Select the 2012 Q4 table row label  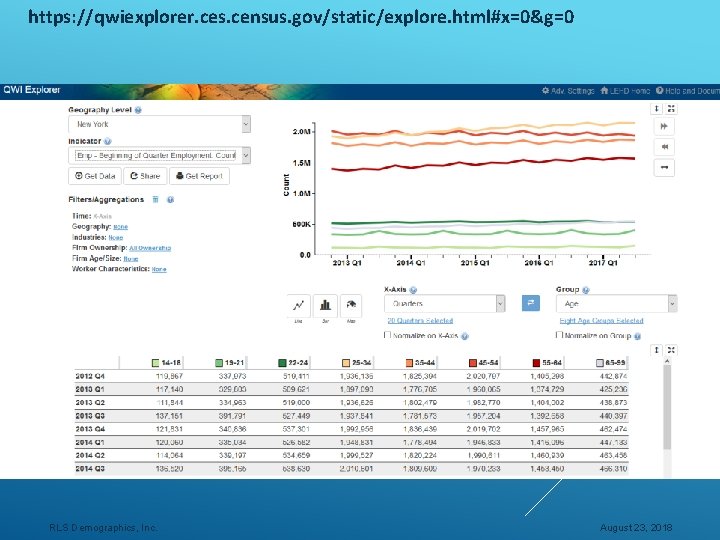coord(90,376)
